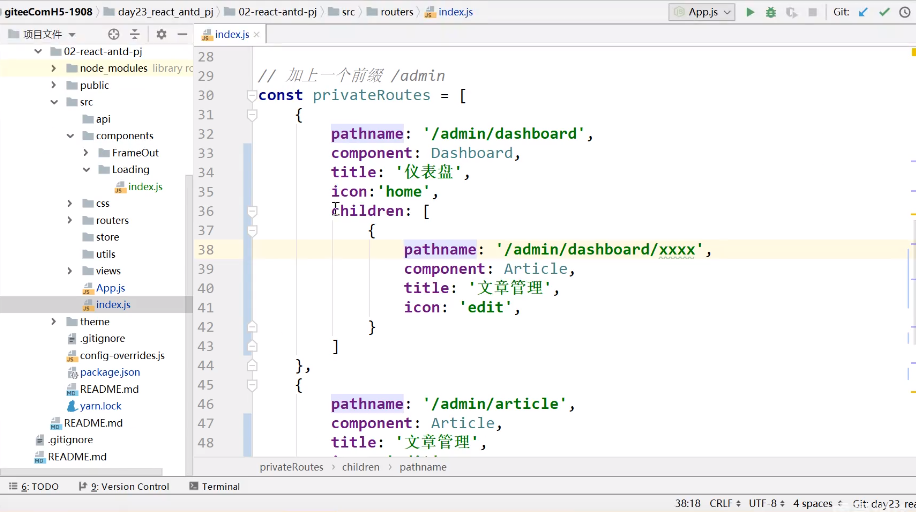Open the TODO tool window

tap(34, 486)
